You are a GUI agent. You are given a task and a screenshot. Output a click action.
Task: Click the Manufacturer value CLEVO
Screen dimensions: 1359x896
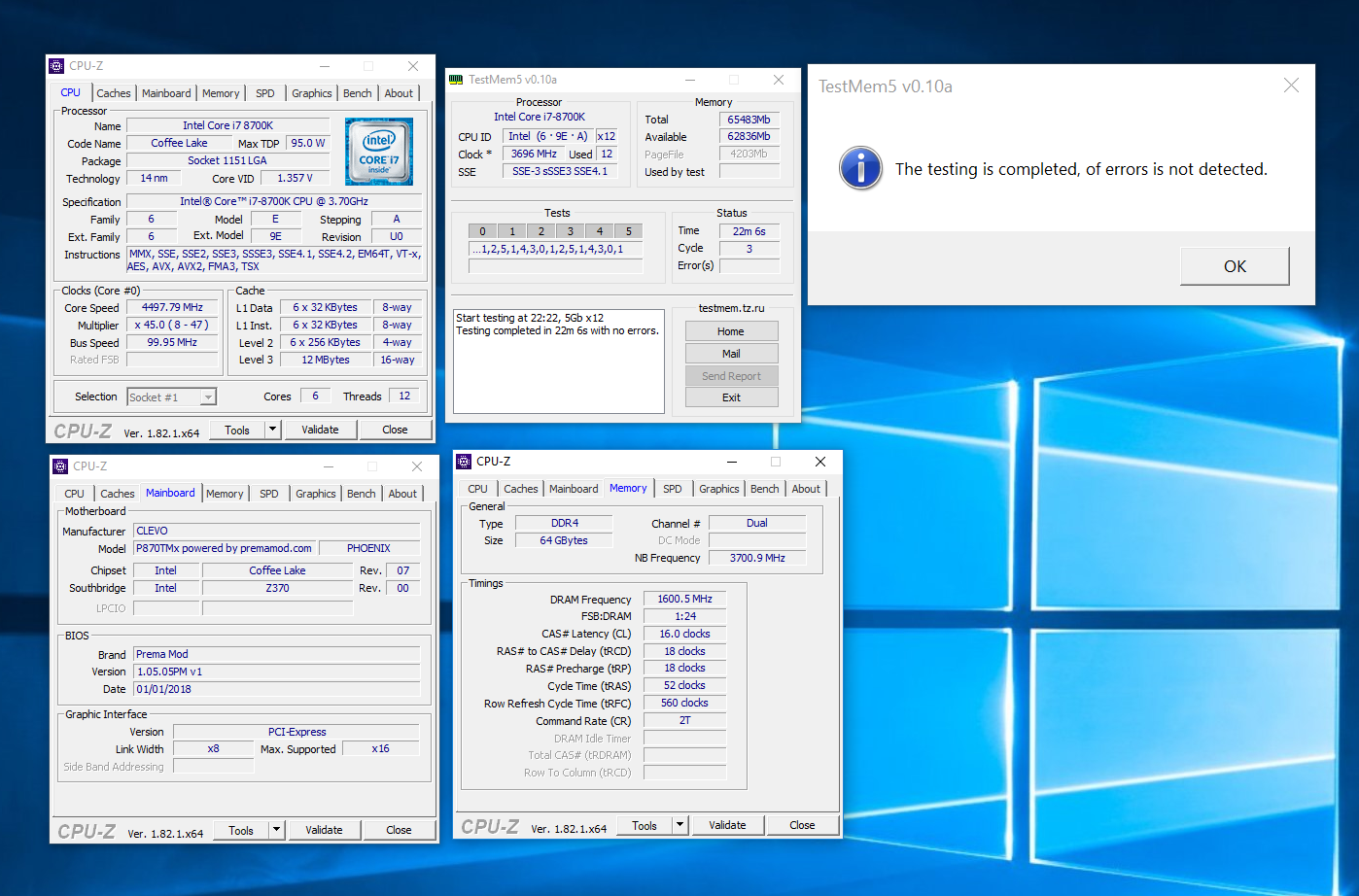coord(277,531)
